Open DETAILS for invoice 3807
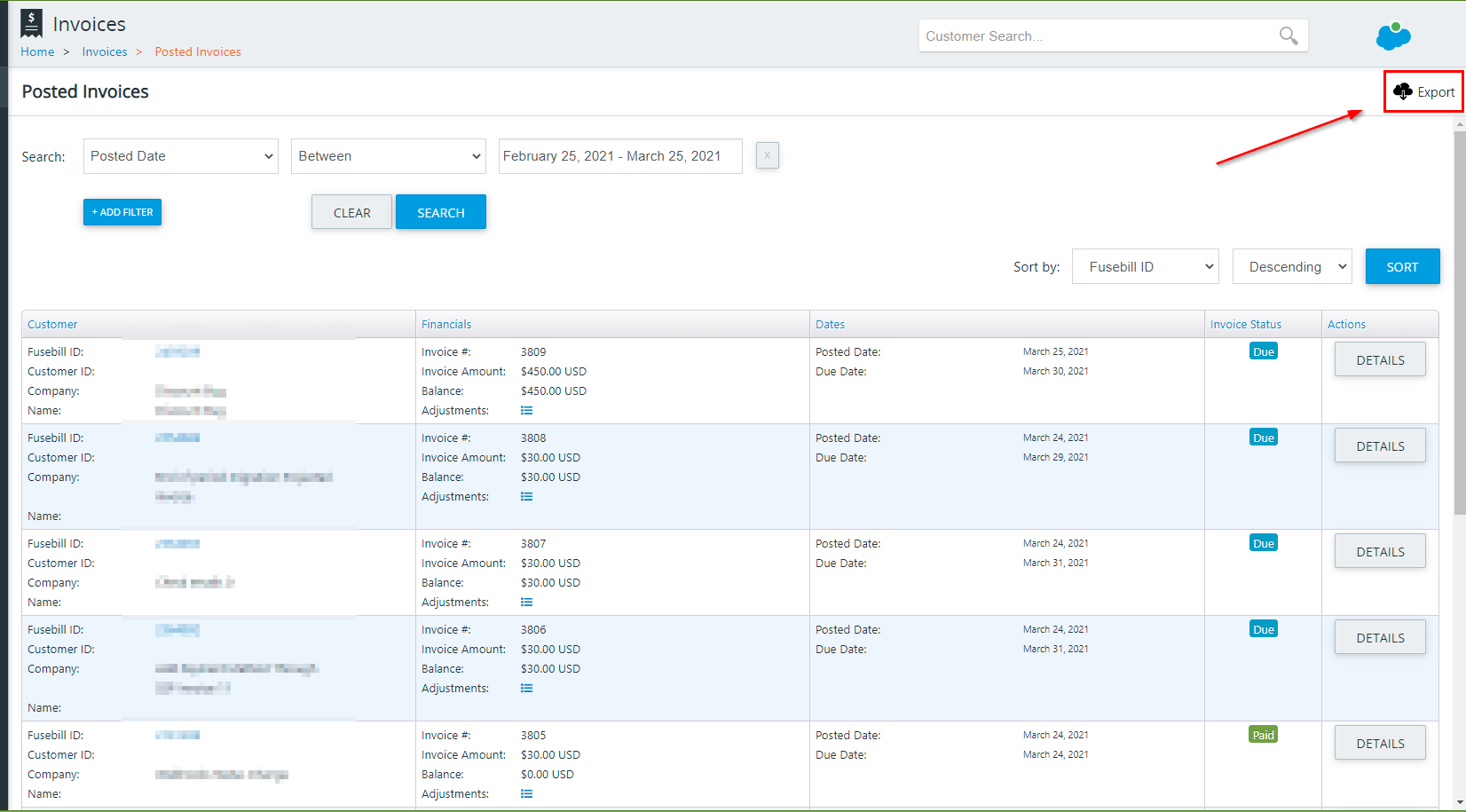1466x812 pixels. 1380,551
